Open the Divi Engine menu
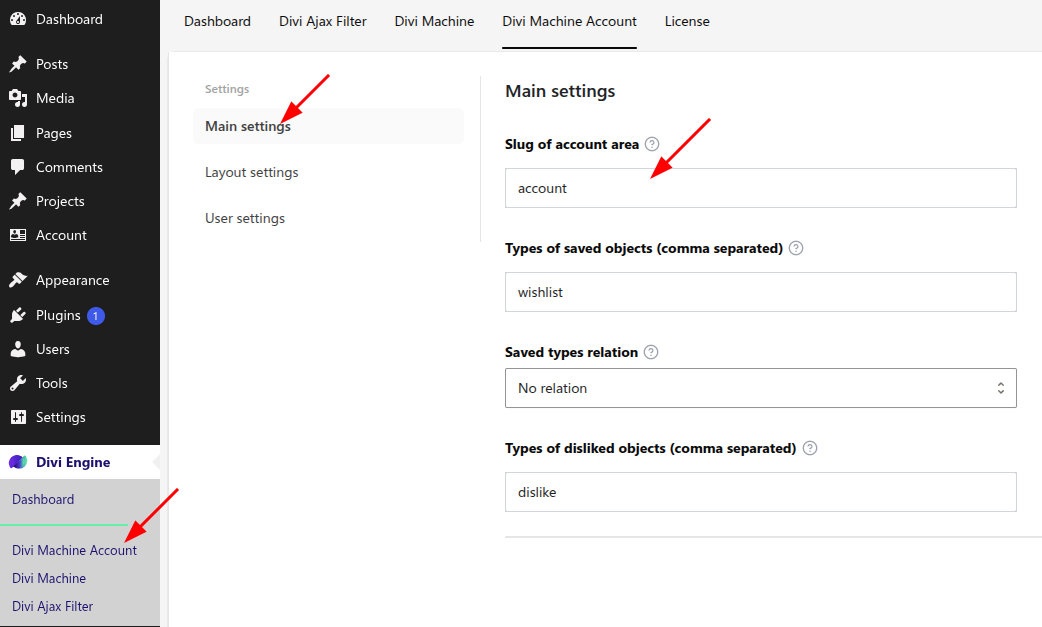1042x627 pixels. coord(73,462)
